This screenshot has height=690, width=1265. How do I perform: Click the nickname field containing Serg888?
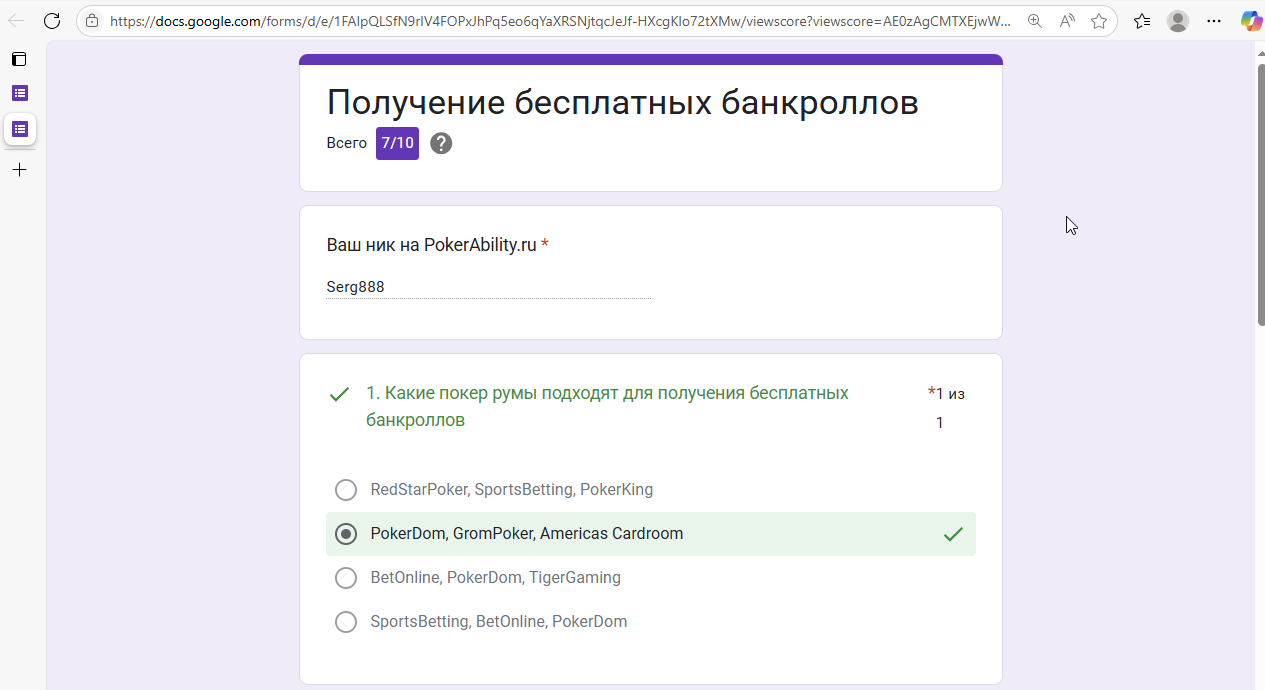[488, 287]
